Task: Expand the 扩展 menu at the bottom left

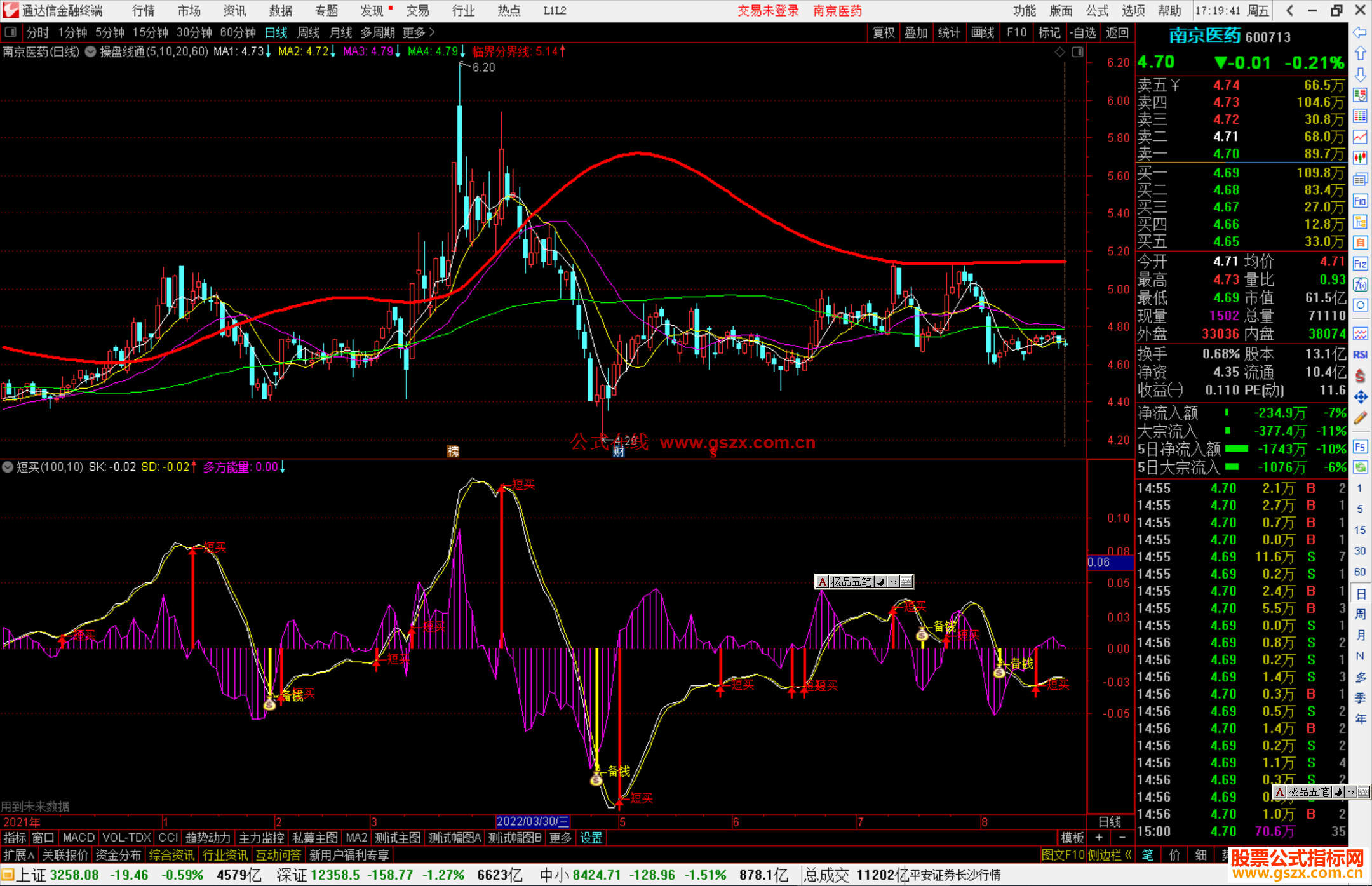Action: 19,855
